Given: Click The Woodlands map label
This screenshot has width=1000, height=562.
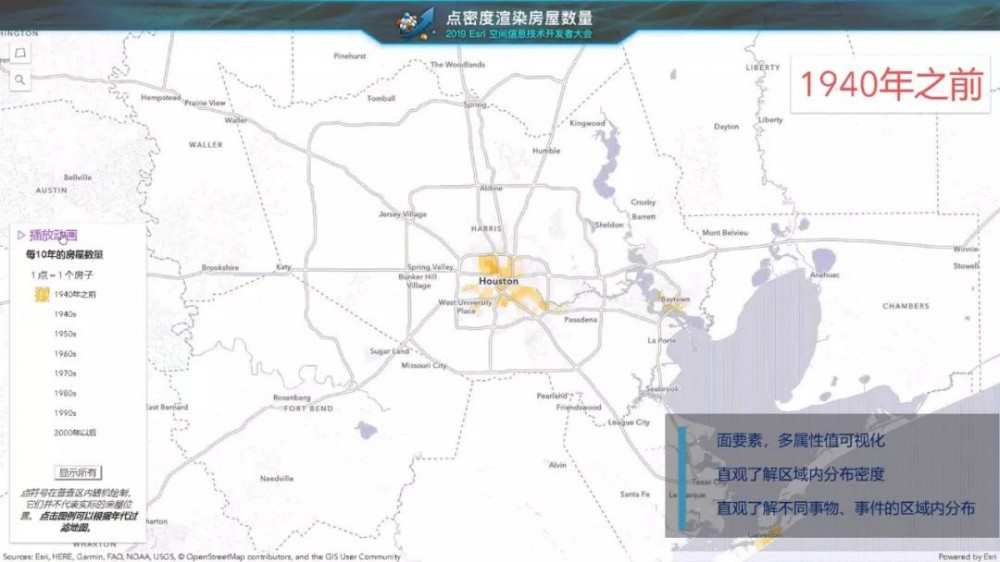Looking at the screenshot, I should 457,64.
